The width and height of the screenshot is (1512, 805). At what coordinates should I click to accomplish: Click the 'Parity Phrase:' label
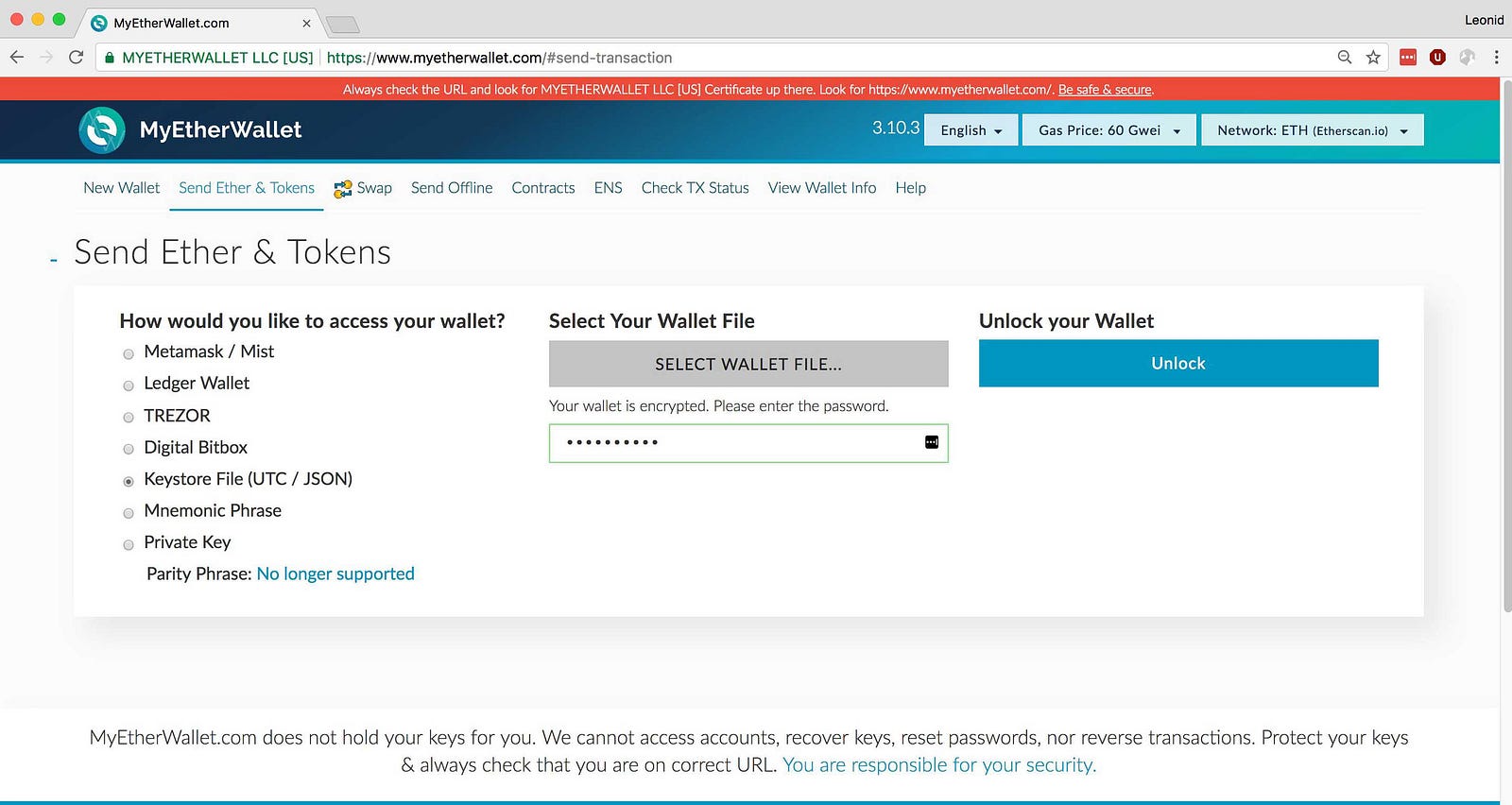(199, 574)
